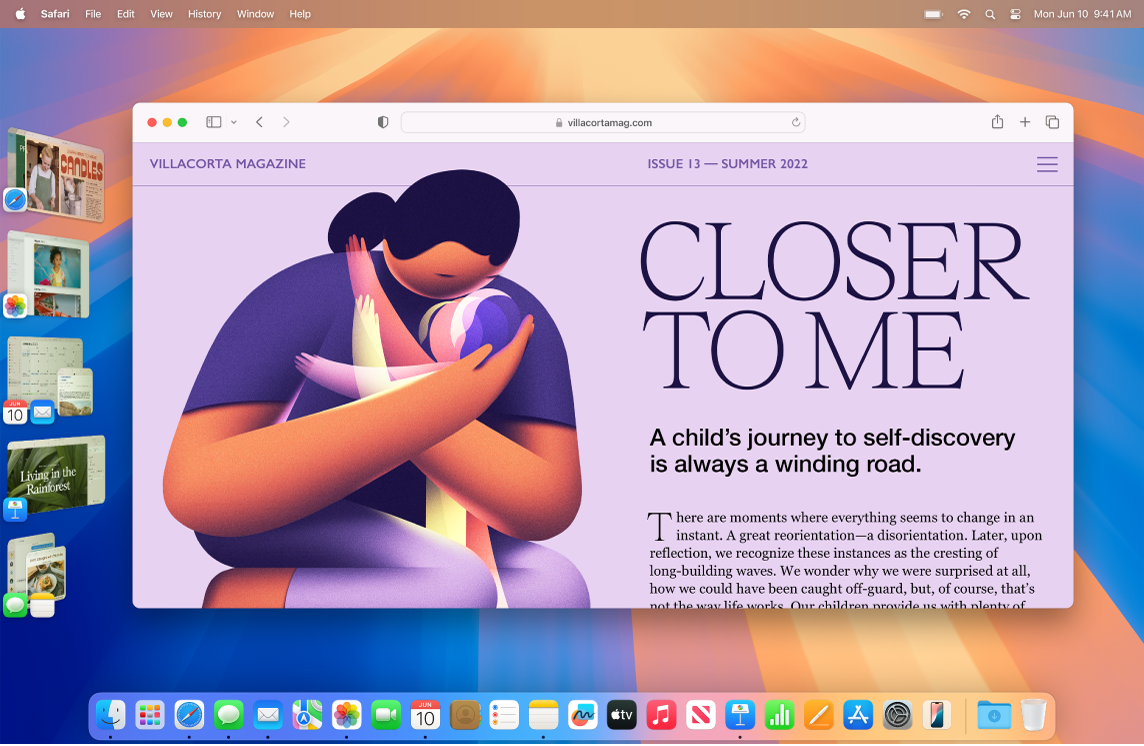This screenshot has height=746, width=1144.
Task: Reload the villacortamag.com page
Action: [x=796, y=122]
